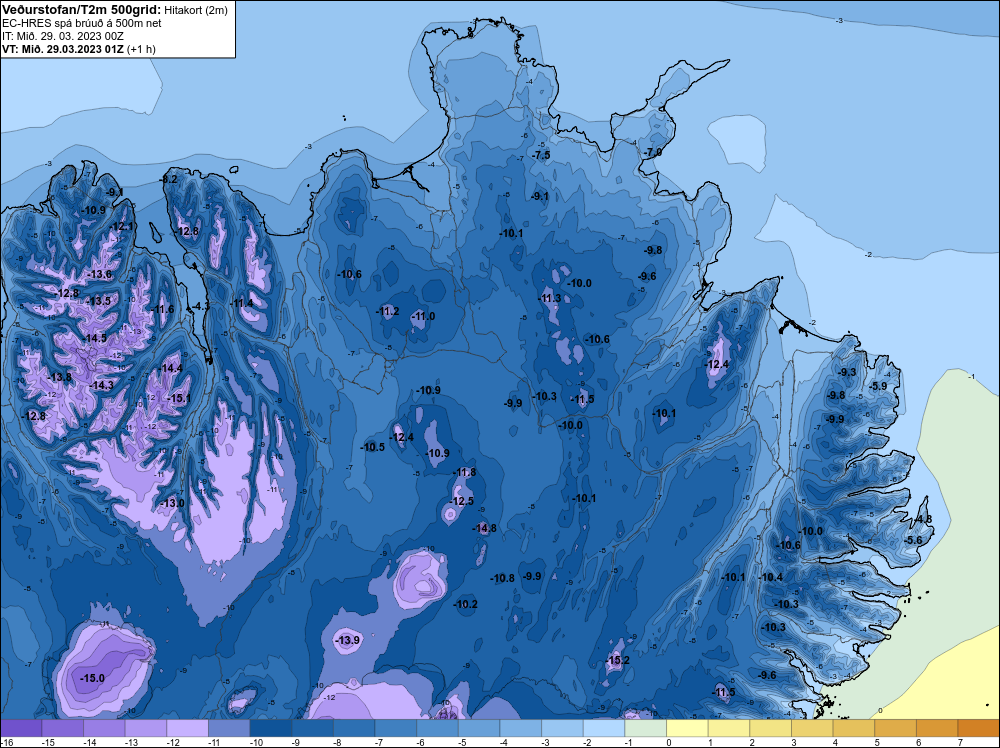
Task: Click the -13.0 temperature label
Action: pyautogui.click(x=172, y=502)
